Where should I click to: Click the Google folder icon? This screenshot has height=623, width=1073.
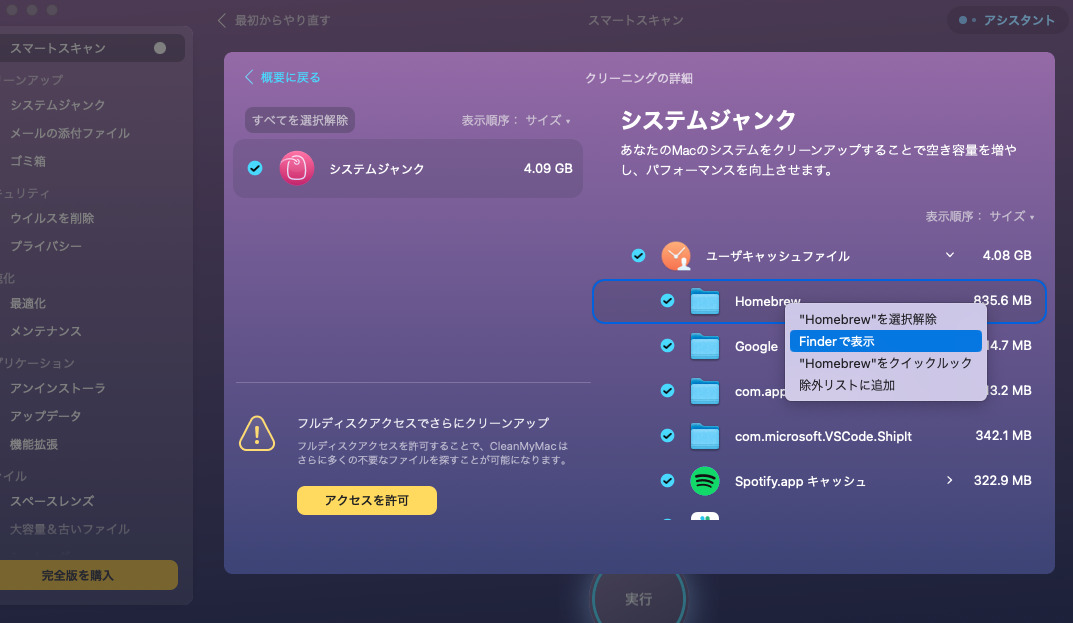pos(704,346)
